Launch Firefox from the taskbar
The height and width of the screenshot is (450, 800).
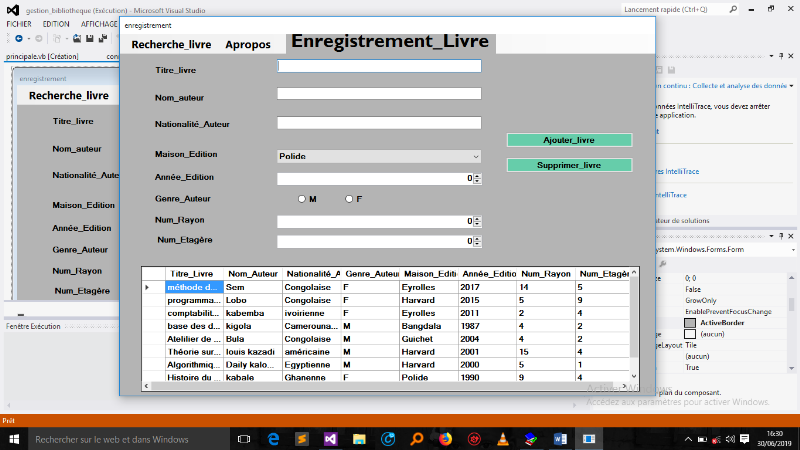pyautogui.click(x=445, y=438)
